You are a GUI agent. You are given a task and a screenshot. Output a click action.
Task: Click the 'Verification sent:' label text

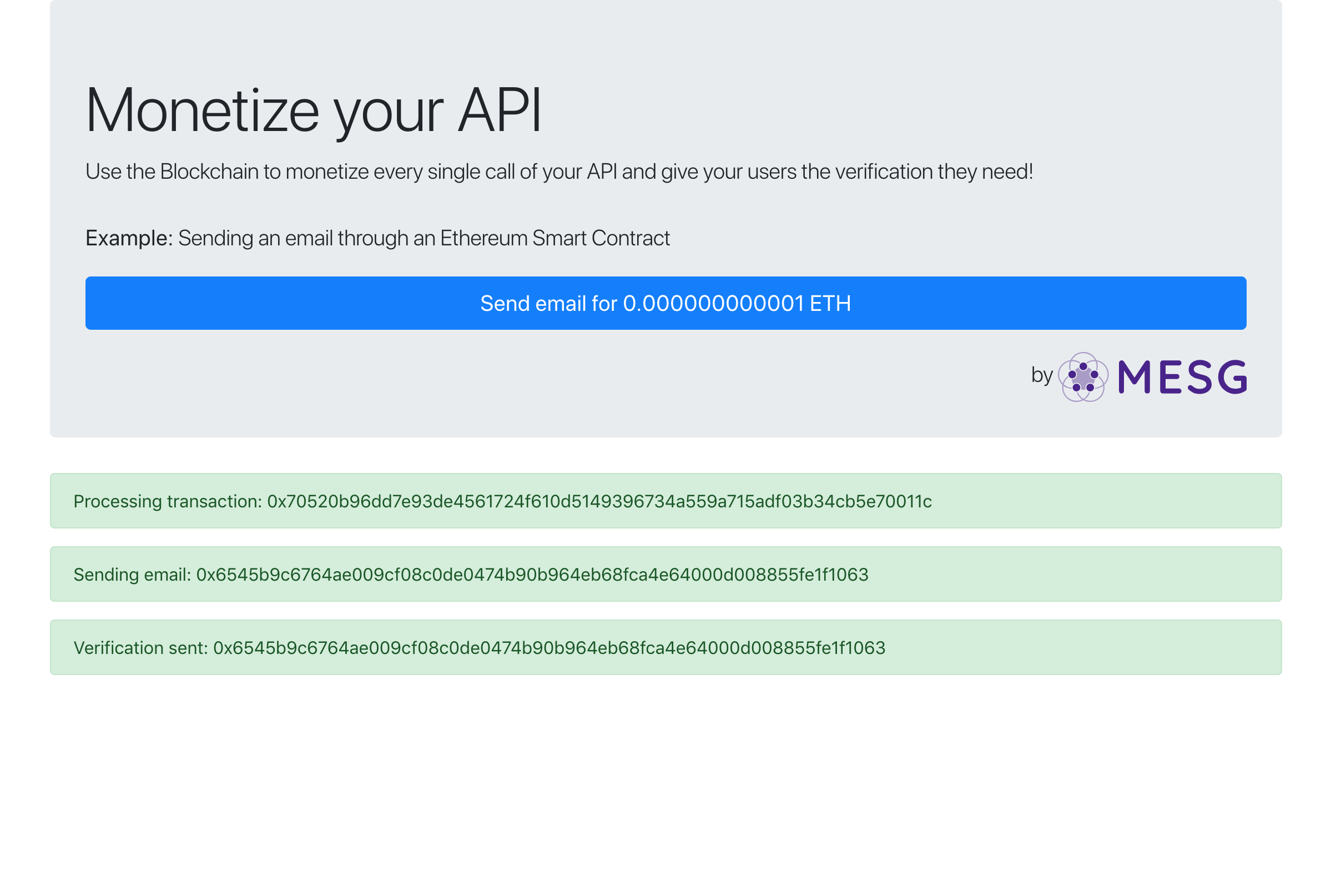tap(140, 648)
